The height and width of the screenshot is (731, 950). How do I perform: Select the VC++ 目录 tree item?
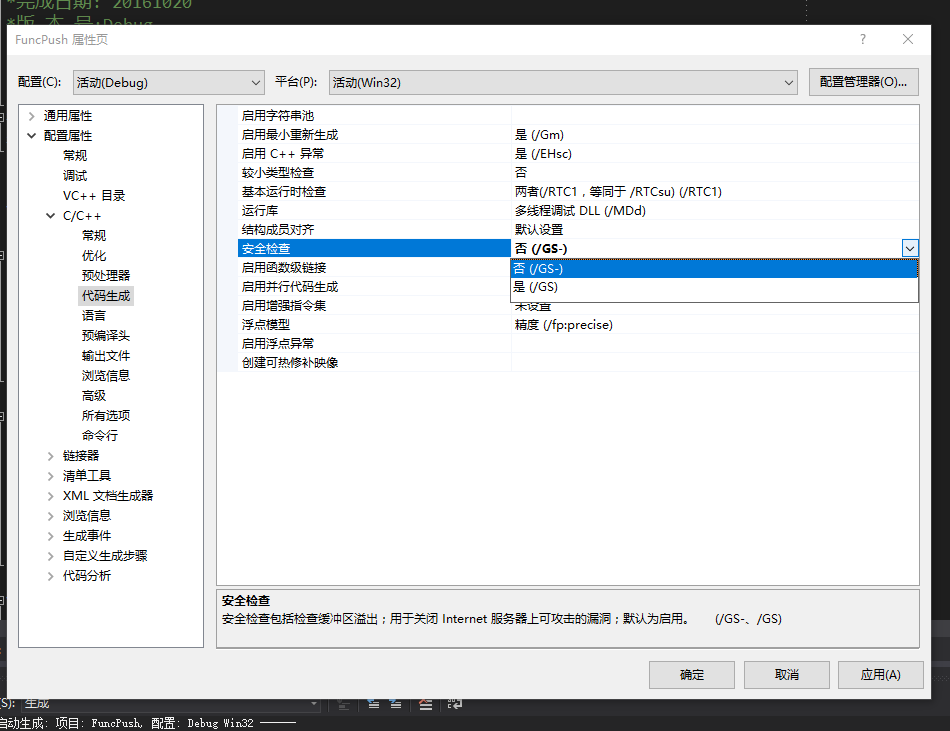pyautogui.click(x=94, y=196)
